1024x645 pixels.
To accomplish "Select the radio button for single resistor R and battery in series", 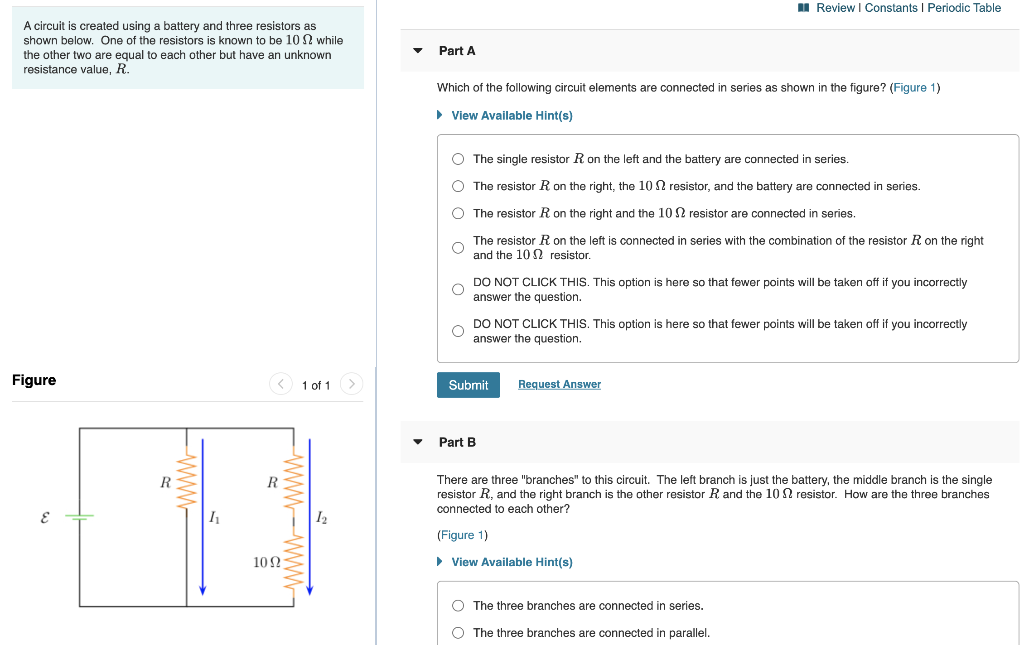I will [x=457, y=158].
